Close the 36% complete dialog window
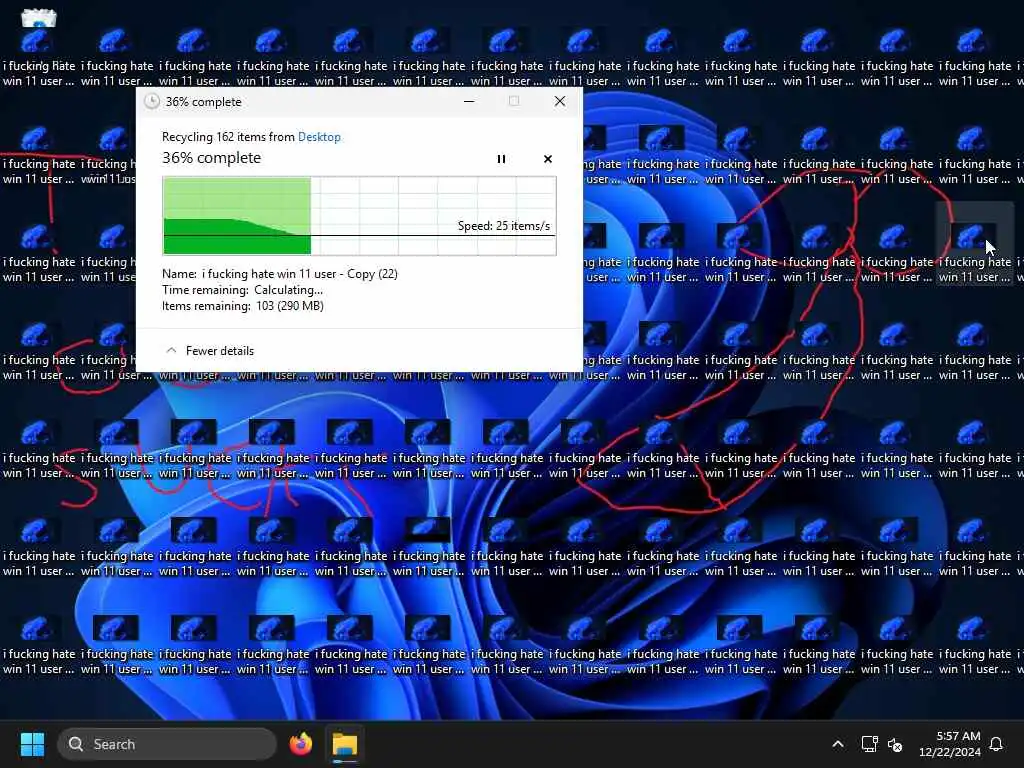Screen dimensions: 1024x768 point(560,101)
